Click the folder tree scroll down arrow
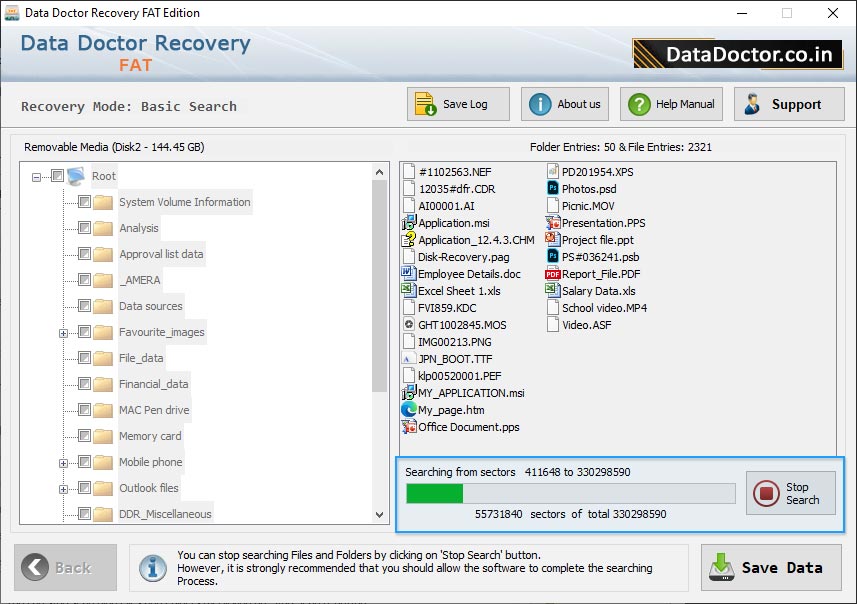The width and height of the screenshot is (857, 604). pyautogui.click(x=380, y=514)
